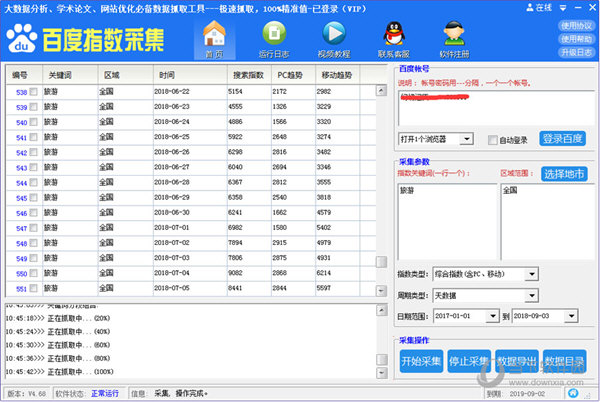Tick checkbox for row 545
600x402 pixels.
34,198
